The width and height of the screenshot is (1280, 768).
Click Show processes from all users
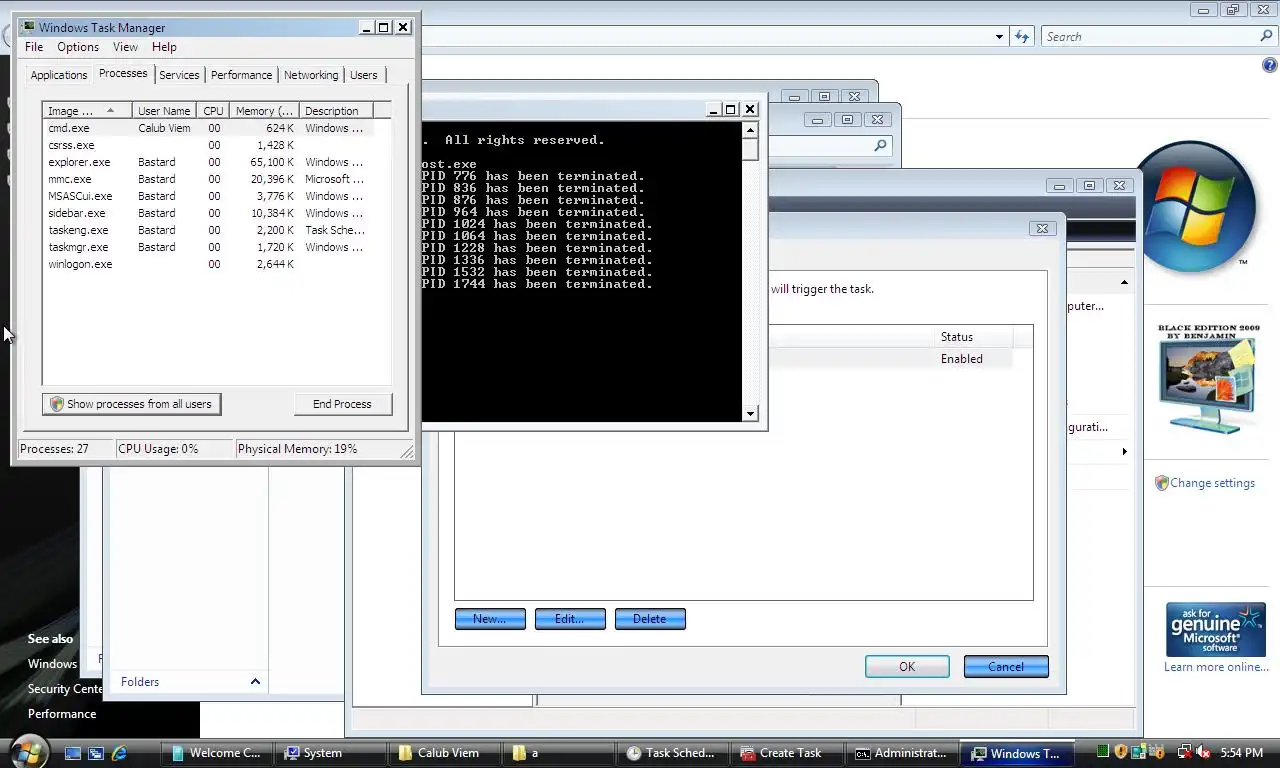click(x=132, y=404)
